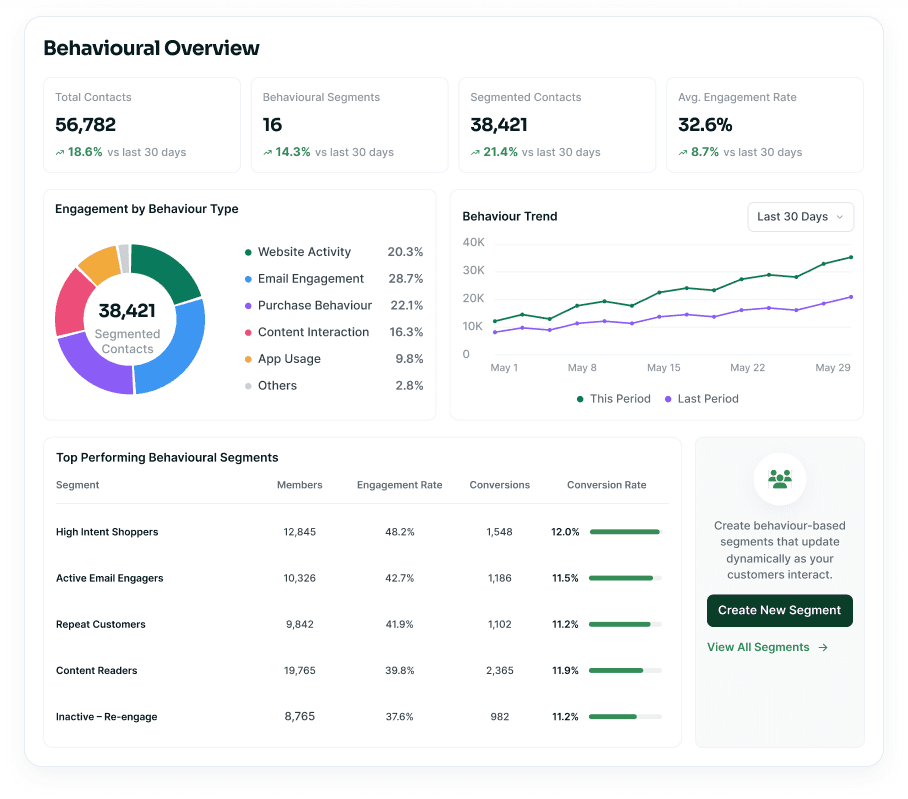The height and width of the screenshot is (799, 908).
Task: Click the purple dot beside Purchase Behaviour
Action: pos(248,306)
